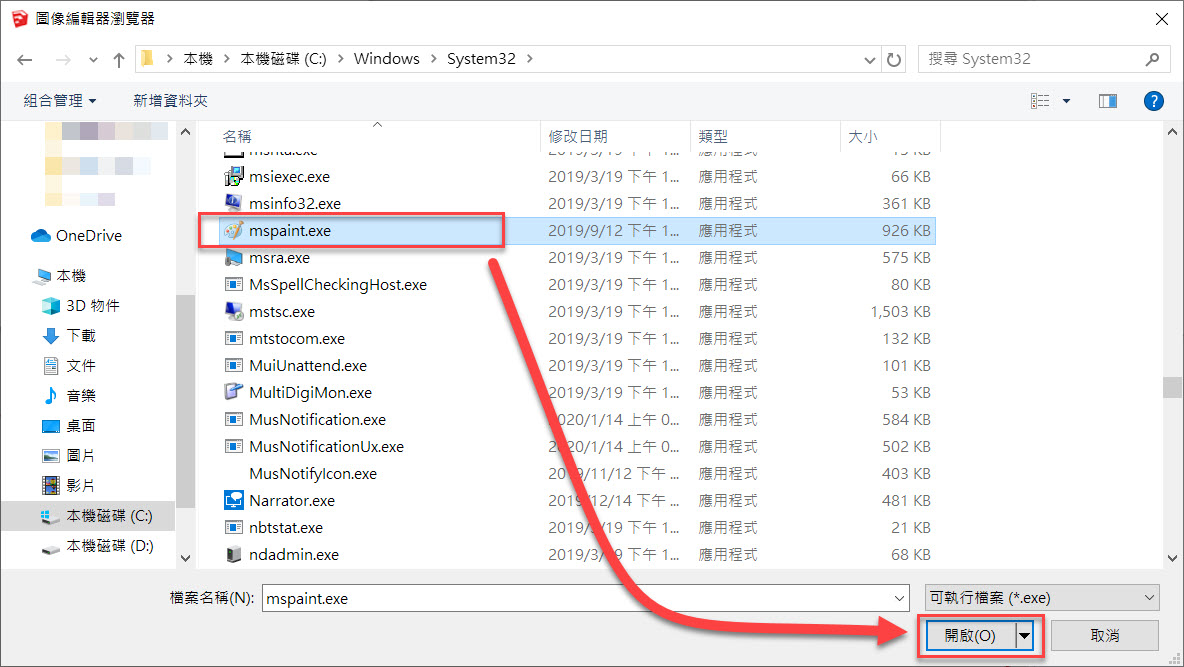The width and height of the screenshot is (1184, 667).
Task: Open 3D 物件 folder in sidebar
Action: tap(81, 306)
